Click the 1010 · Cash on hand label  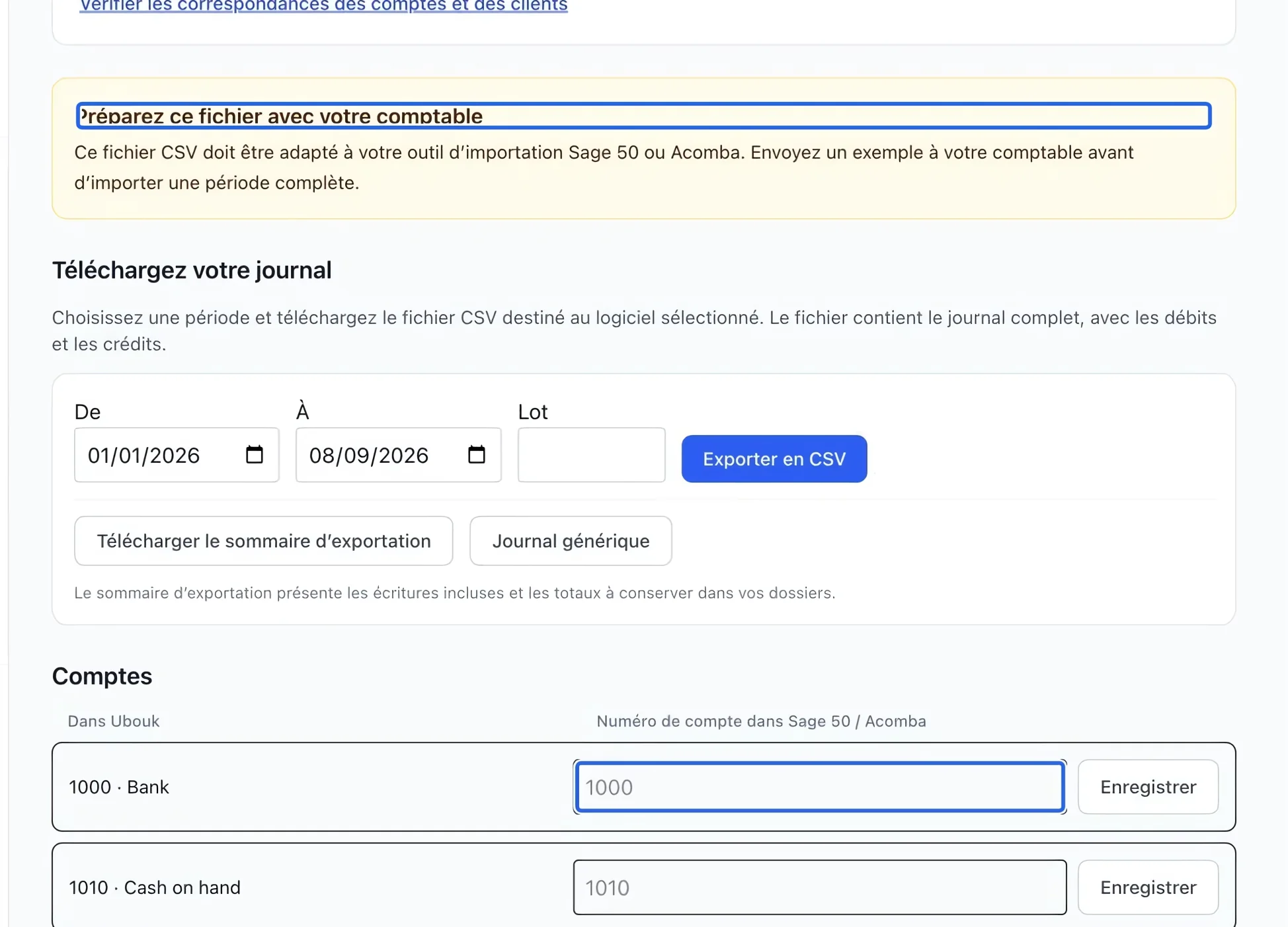(155, 887)
